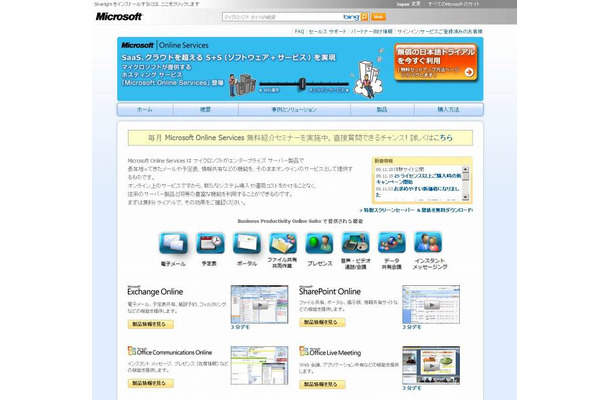Click the Microsoft logo in the header
The height and width of the screenshot is (400, 610).
tap(119, 17)
